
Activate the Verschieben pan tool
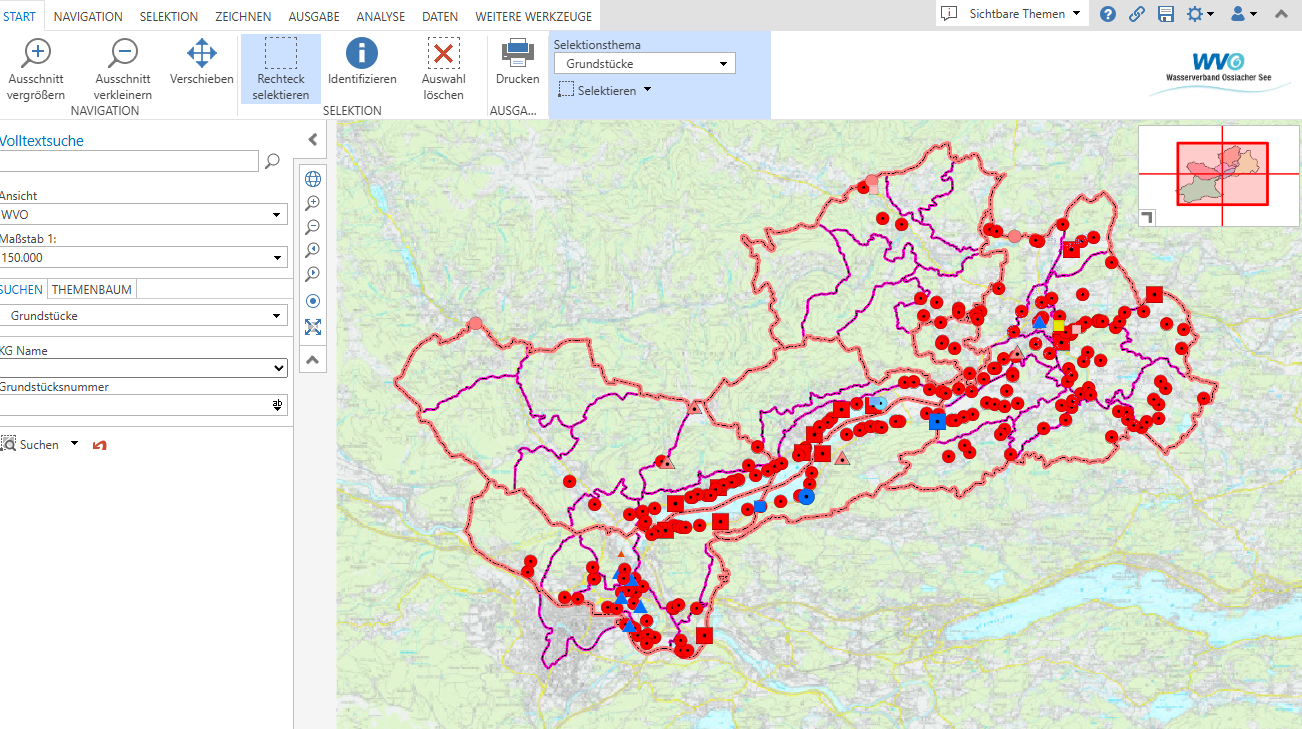click(x=202, y=62)
